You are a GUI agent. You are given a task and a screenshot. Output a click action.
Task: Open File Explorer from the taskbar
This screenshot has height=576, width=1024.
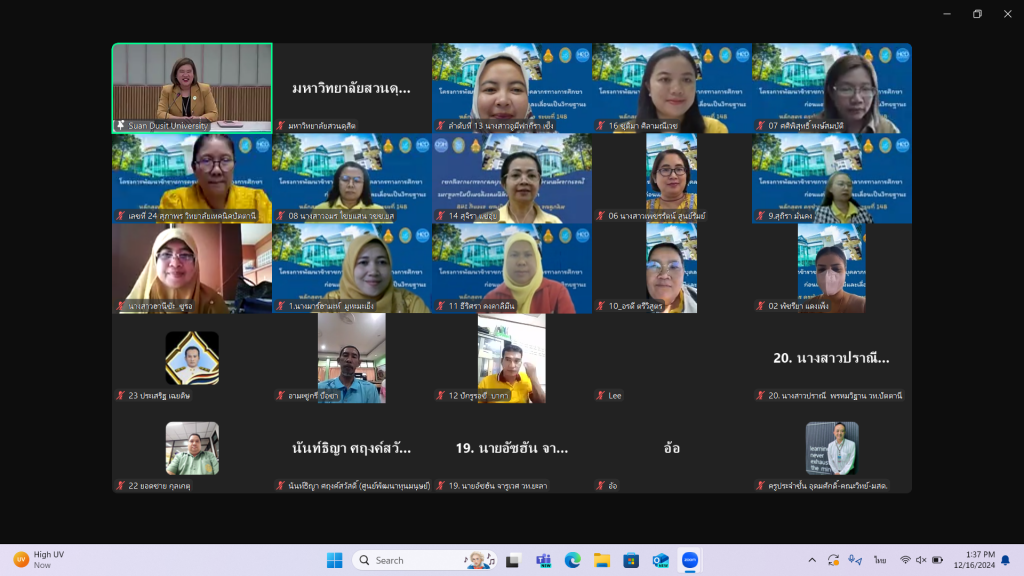click(601, 560)
